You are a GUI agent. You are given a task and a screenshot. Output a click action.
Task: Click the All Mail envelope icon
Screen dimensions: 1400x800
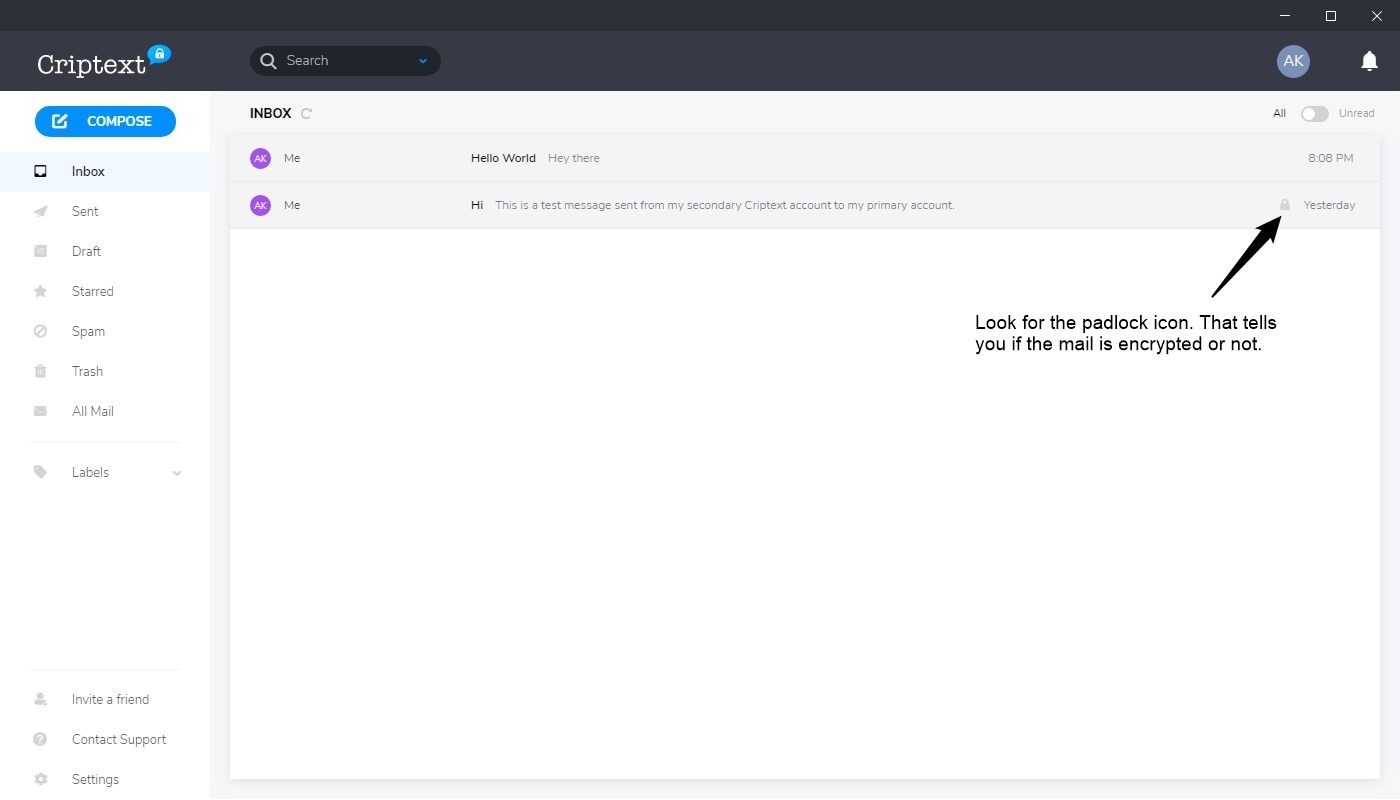[x=40, y=411]
